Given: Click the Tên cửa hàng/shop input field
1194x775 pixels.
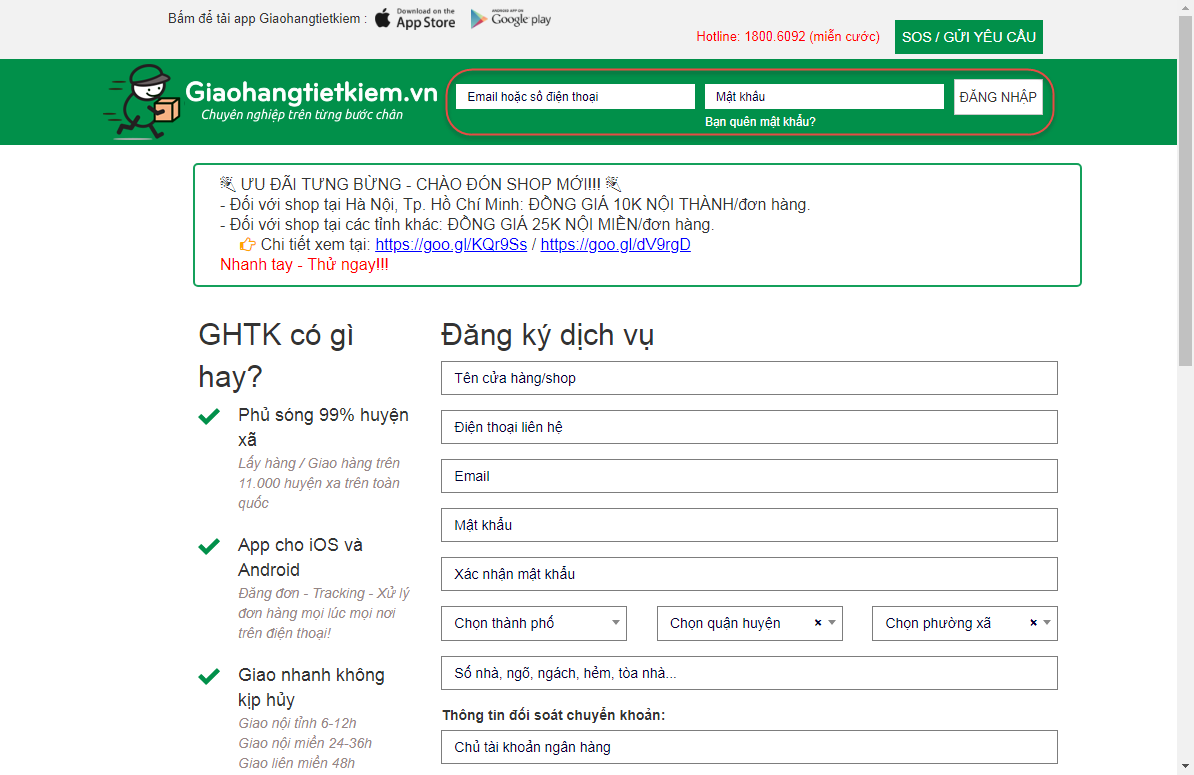Looking at the screenshot, I should click(x=748, y=378).
